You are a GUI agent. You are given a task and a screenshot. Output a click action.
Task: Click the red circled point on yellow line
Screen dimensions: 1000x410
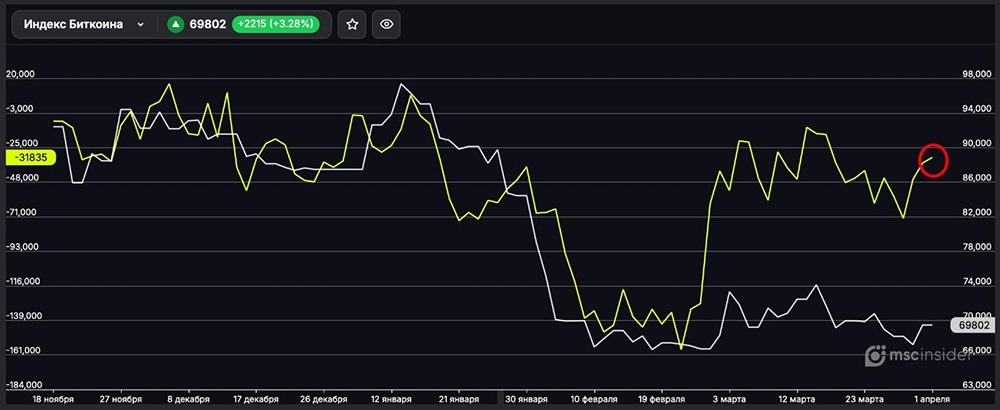click(932, 160)
